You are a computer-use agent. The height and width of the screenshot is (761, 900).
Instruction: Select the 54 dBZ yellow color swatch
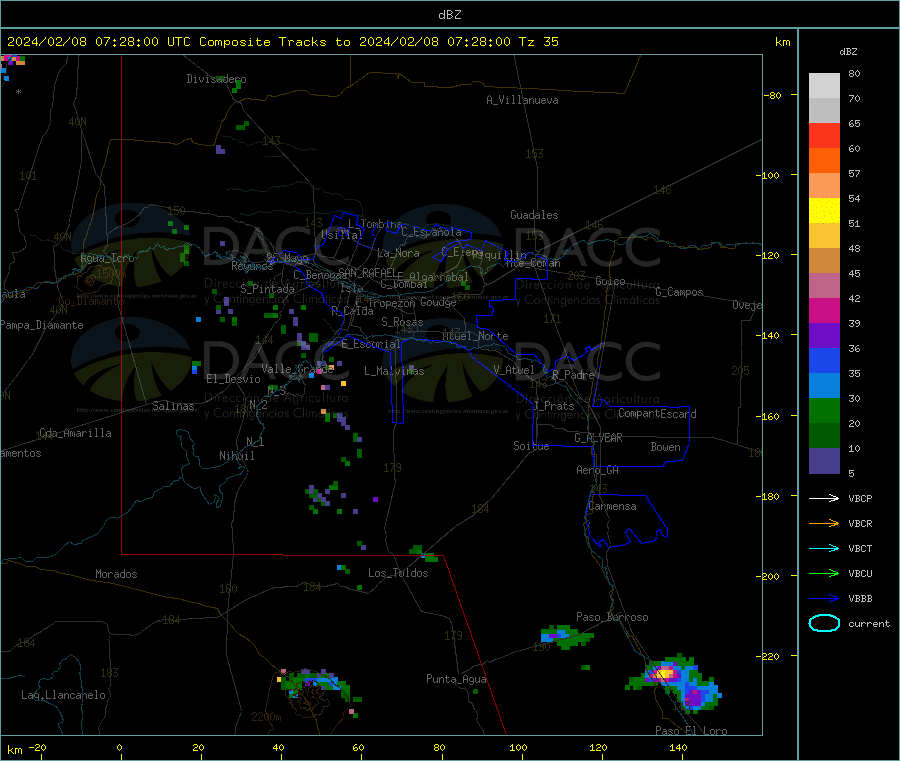(x=824, y=211)
